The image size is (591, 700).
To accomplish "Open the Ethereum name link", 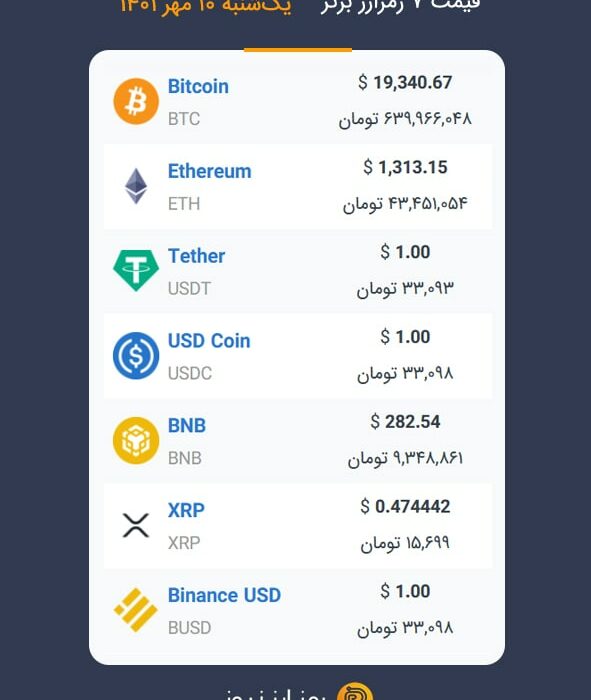I will point(209,171).
